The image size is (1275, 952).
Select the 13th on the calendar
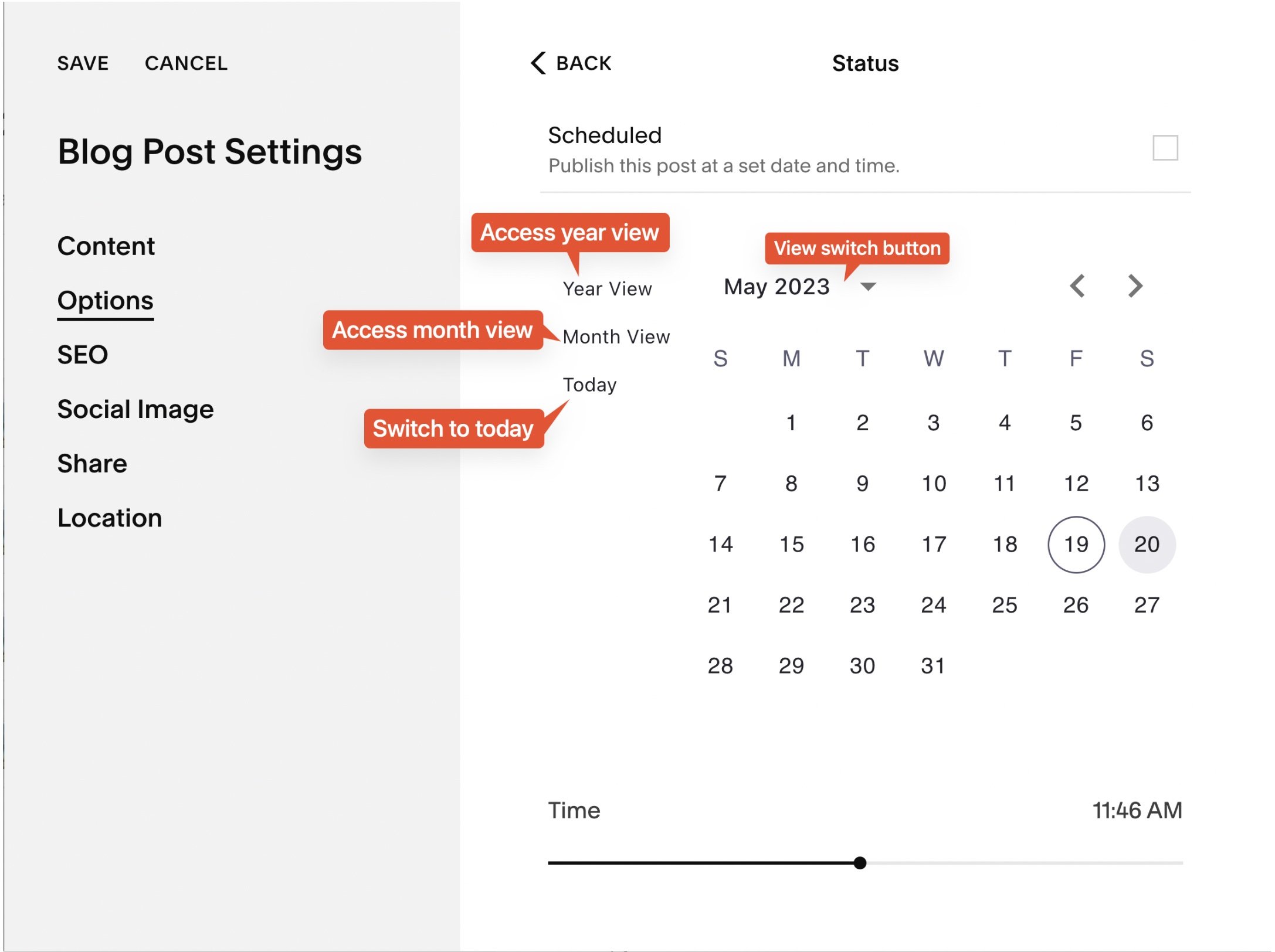1147,484
